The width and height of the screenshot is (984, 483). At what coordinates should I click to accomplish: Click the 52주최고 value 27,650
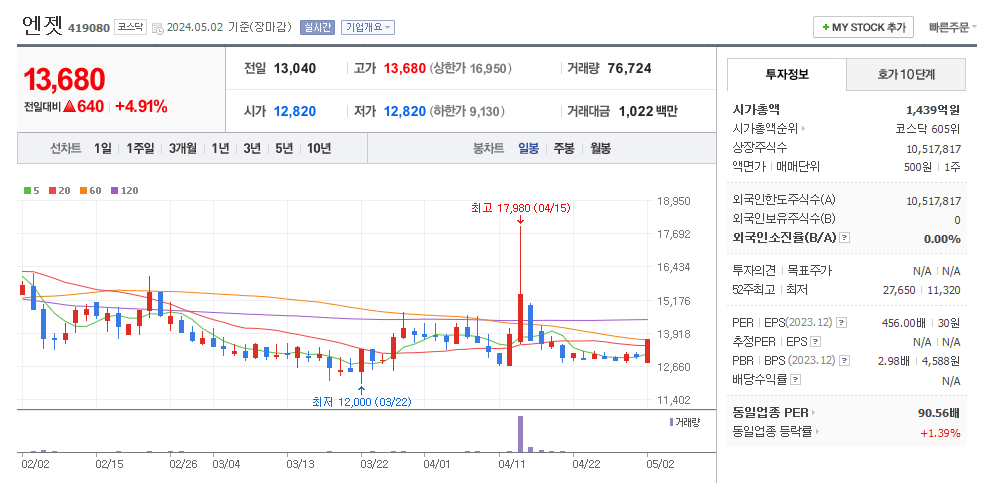(901, 290)
